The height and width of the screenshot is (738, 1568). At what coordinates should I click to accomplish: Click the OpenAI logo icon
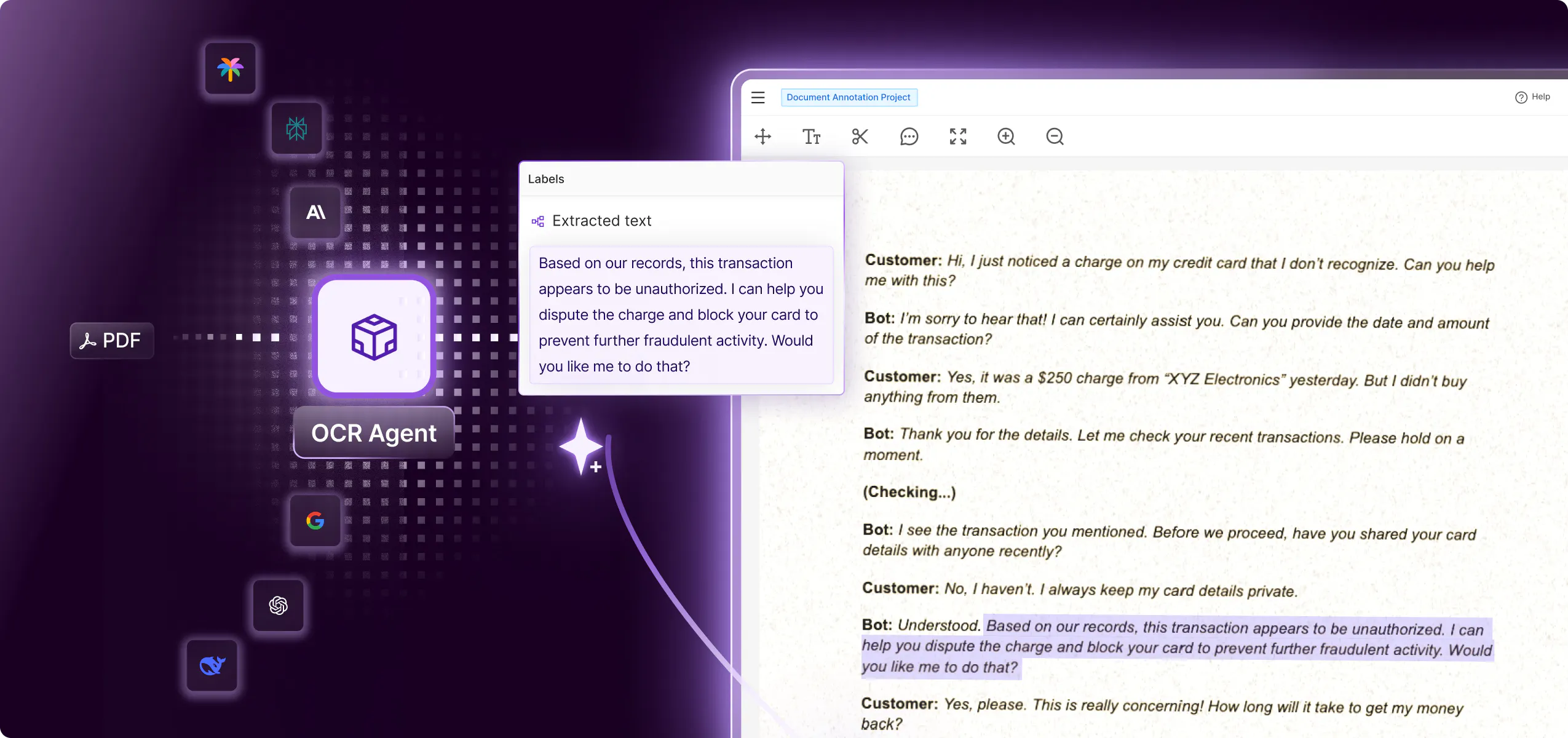click(x=278, y=605)
